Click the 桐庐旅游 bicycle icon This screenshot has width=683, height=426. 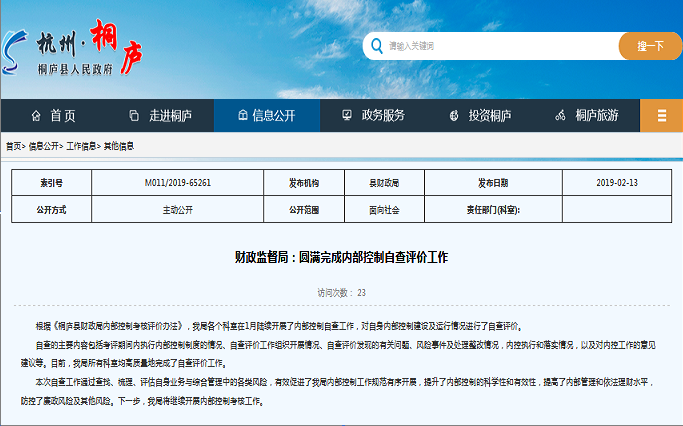tap(560, 115)
